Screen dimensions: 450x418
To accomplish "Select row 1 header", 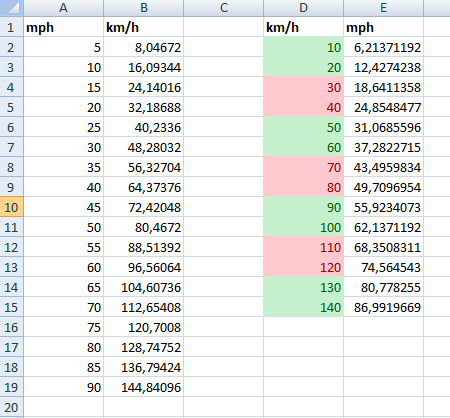I will click(11, 27).
